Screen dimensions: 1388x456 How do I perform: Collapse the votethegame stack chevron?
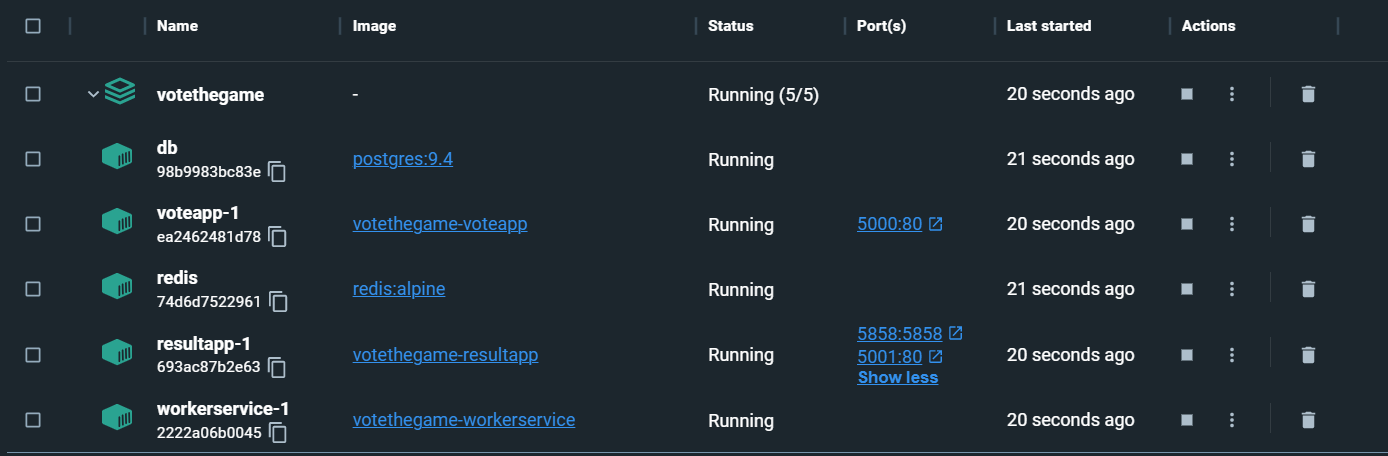click(93, 94)
